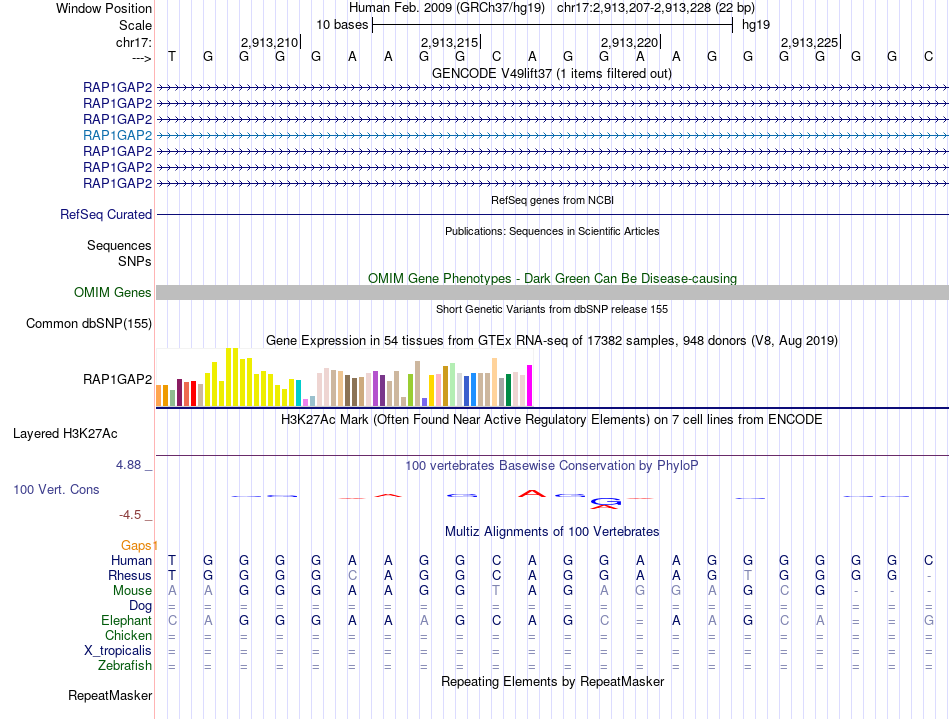Click the cyan bar in GTEx expression chart
The width and height of the screenshot is (950, 719).
pos(298,393)
